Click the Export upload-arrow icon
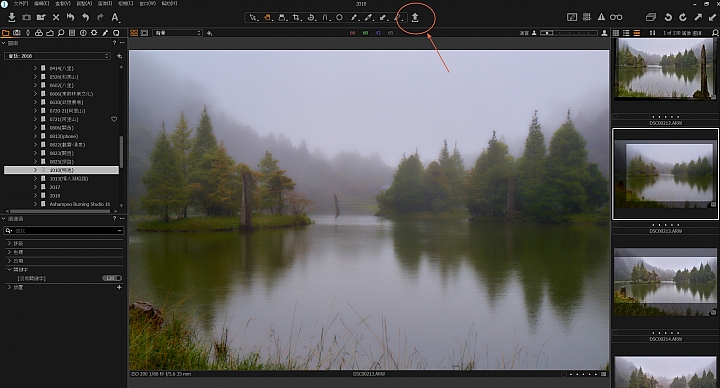This screenshot has height=388, width=720. coord(415,17)
